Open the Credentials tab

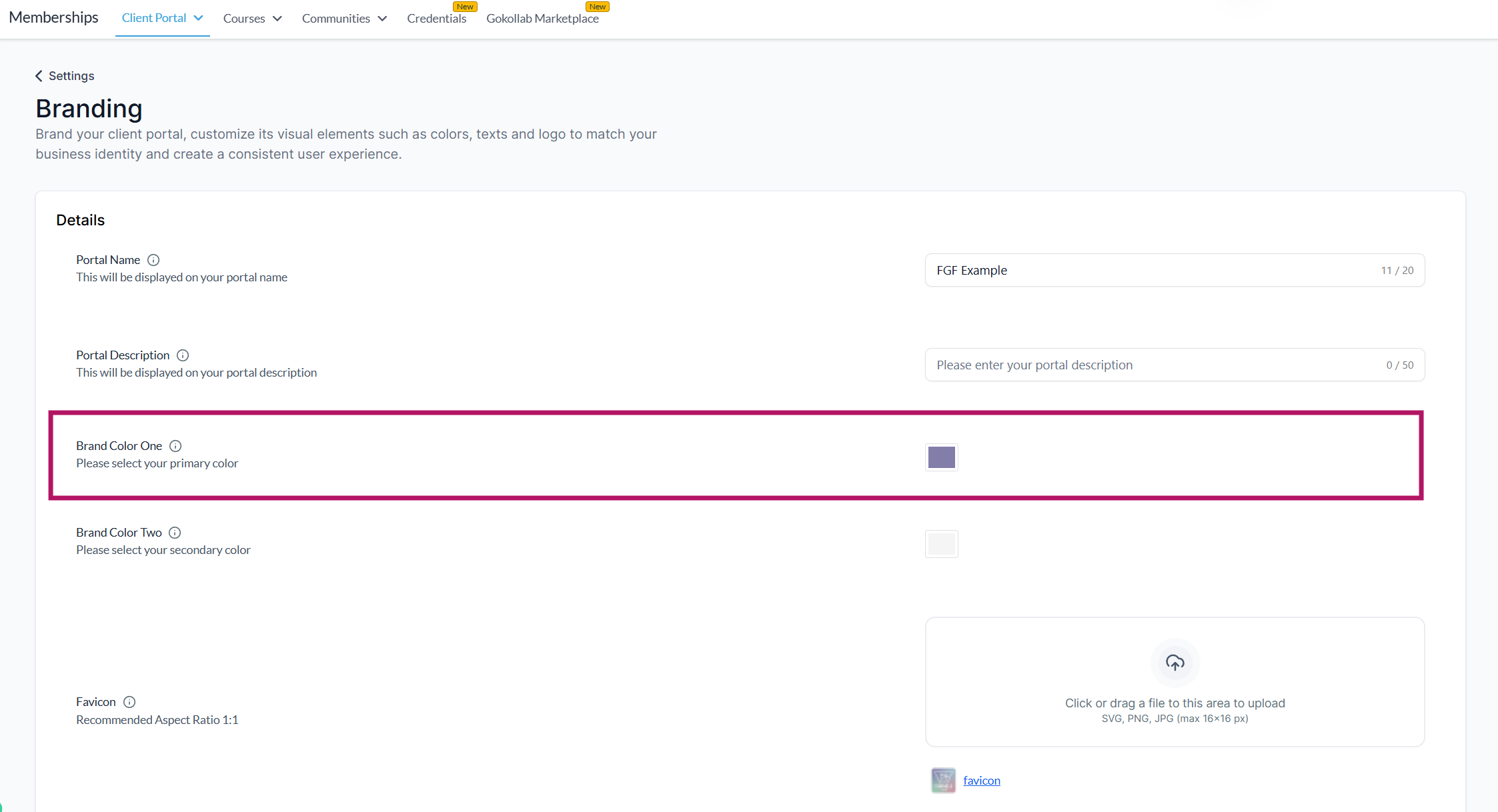point(436,19)
